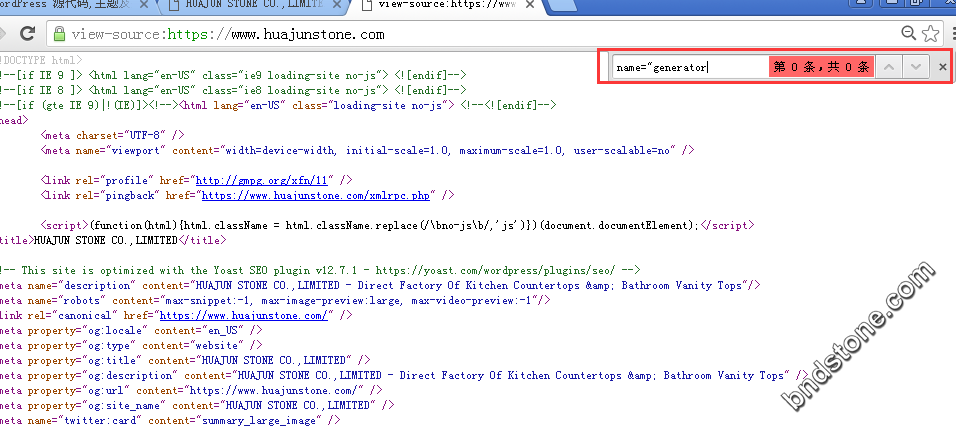Screen dimensions: 956x429
Task: Click the meta viewport line
Action: click(368, 151)
